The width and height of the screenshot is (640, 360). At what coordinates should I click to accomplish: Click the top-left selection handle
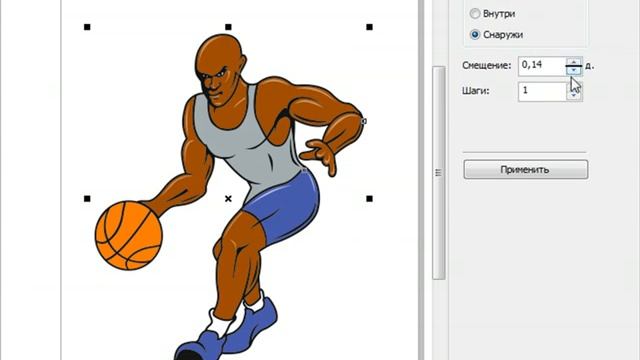click(x=87, y=27)
